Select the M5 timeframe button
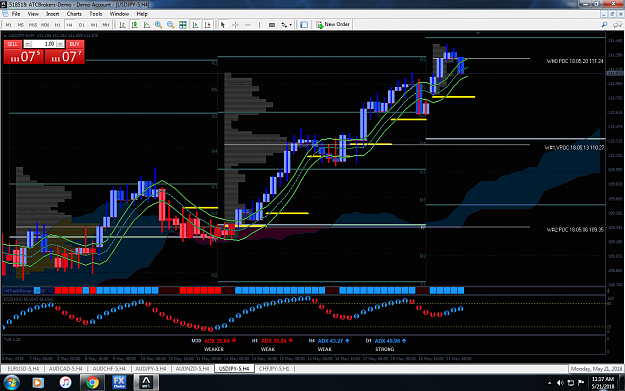 (20, 25)
